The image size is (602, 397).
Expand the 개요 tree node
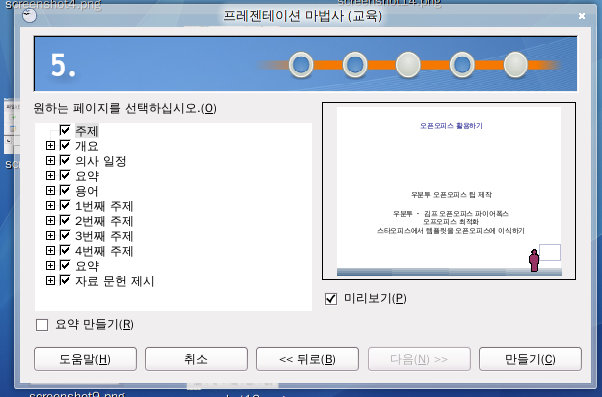(50, 146)
